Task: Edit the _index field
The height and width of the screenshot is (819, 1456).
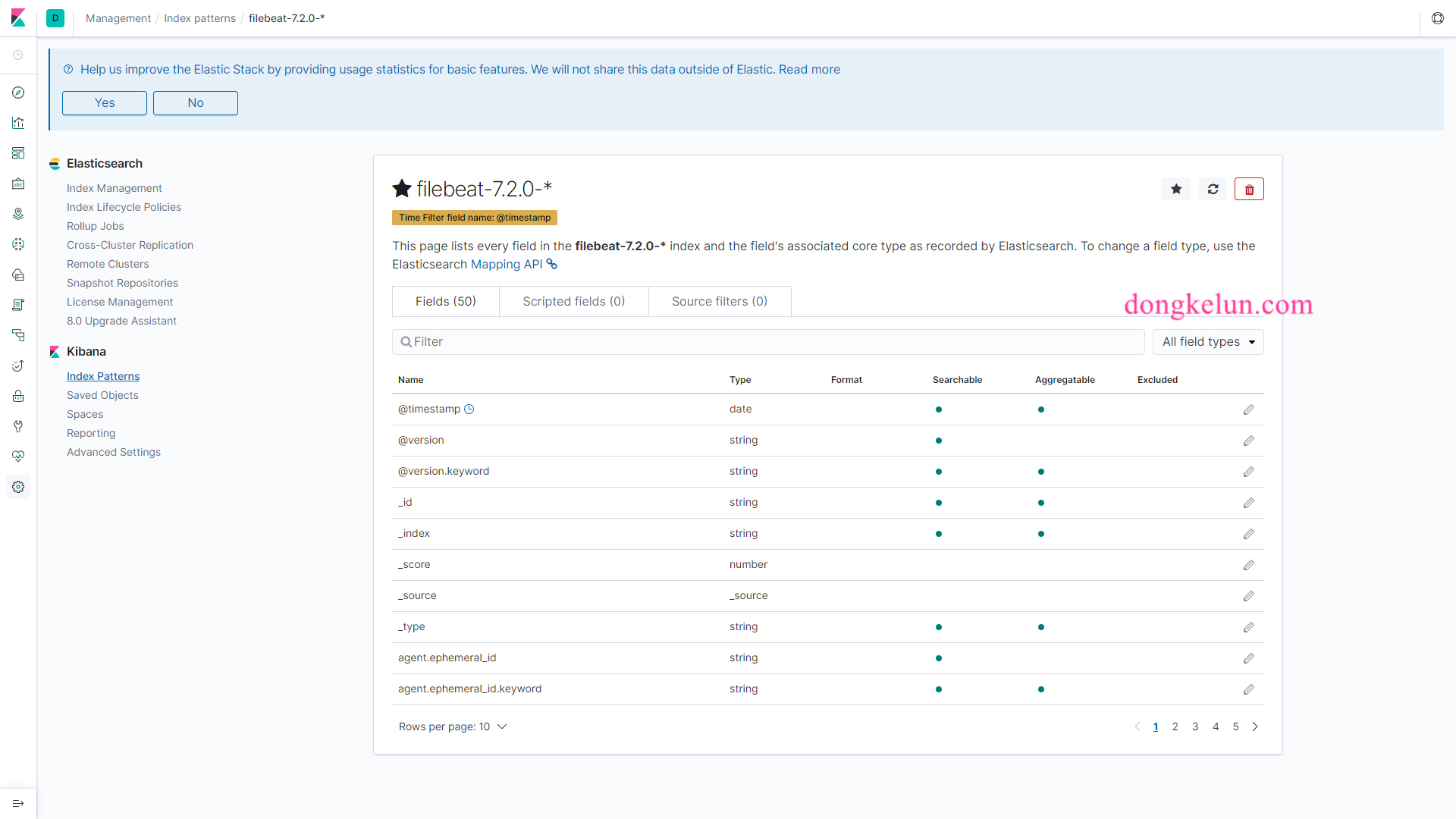Action: [x=1249, y=534]
